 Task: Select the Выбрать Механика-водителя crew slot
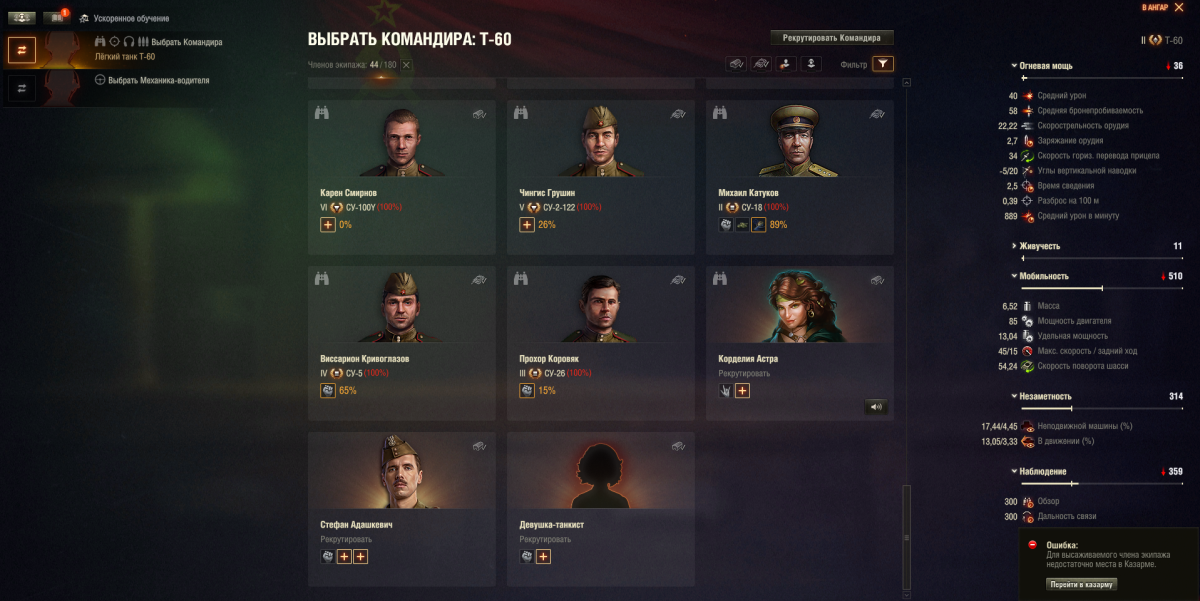coord(152,80)
